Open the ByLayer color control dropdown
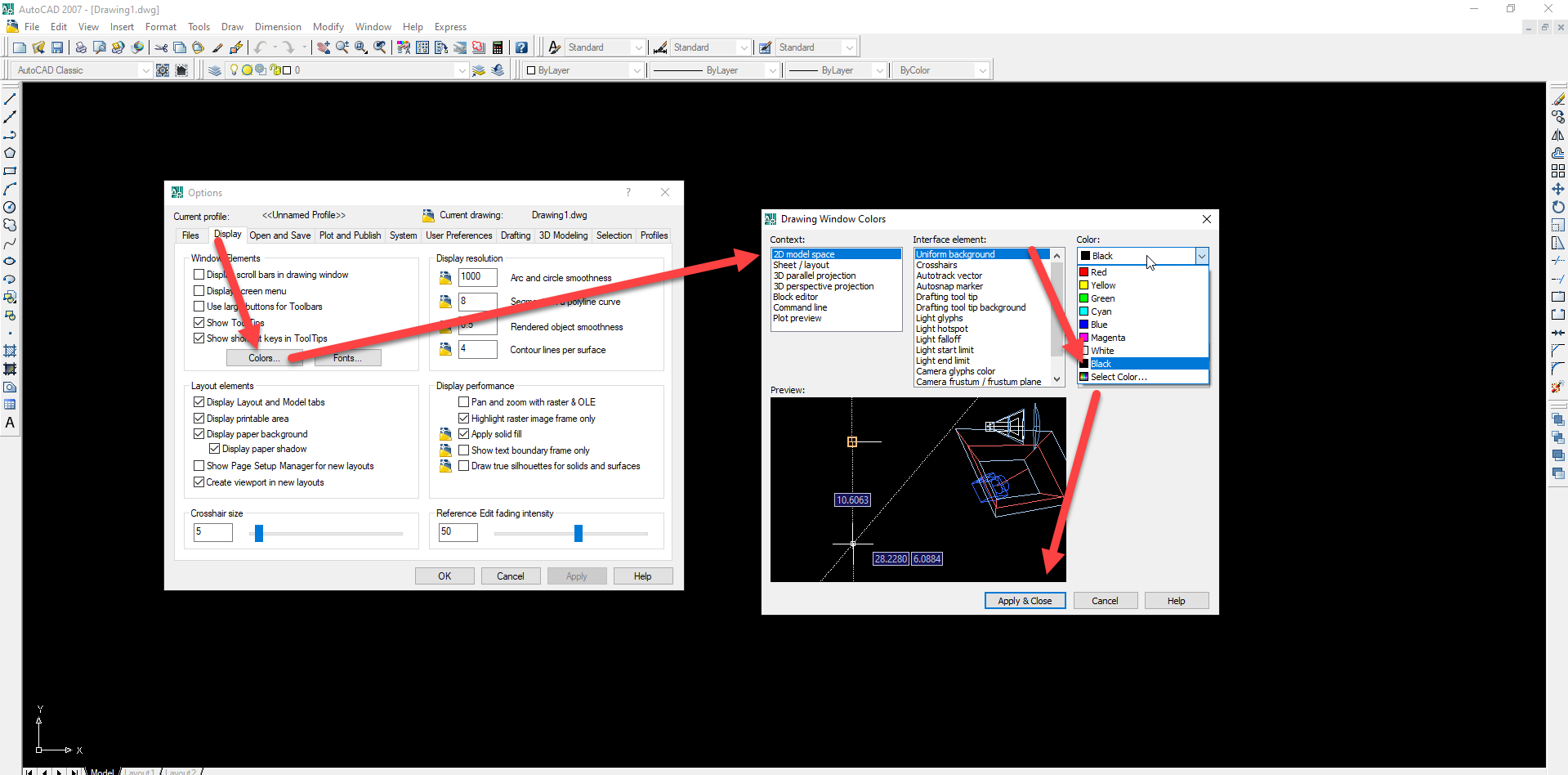Viewport: 1568px width, 775px height. 637,70
